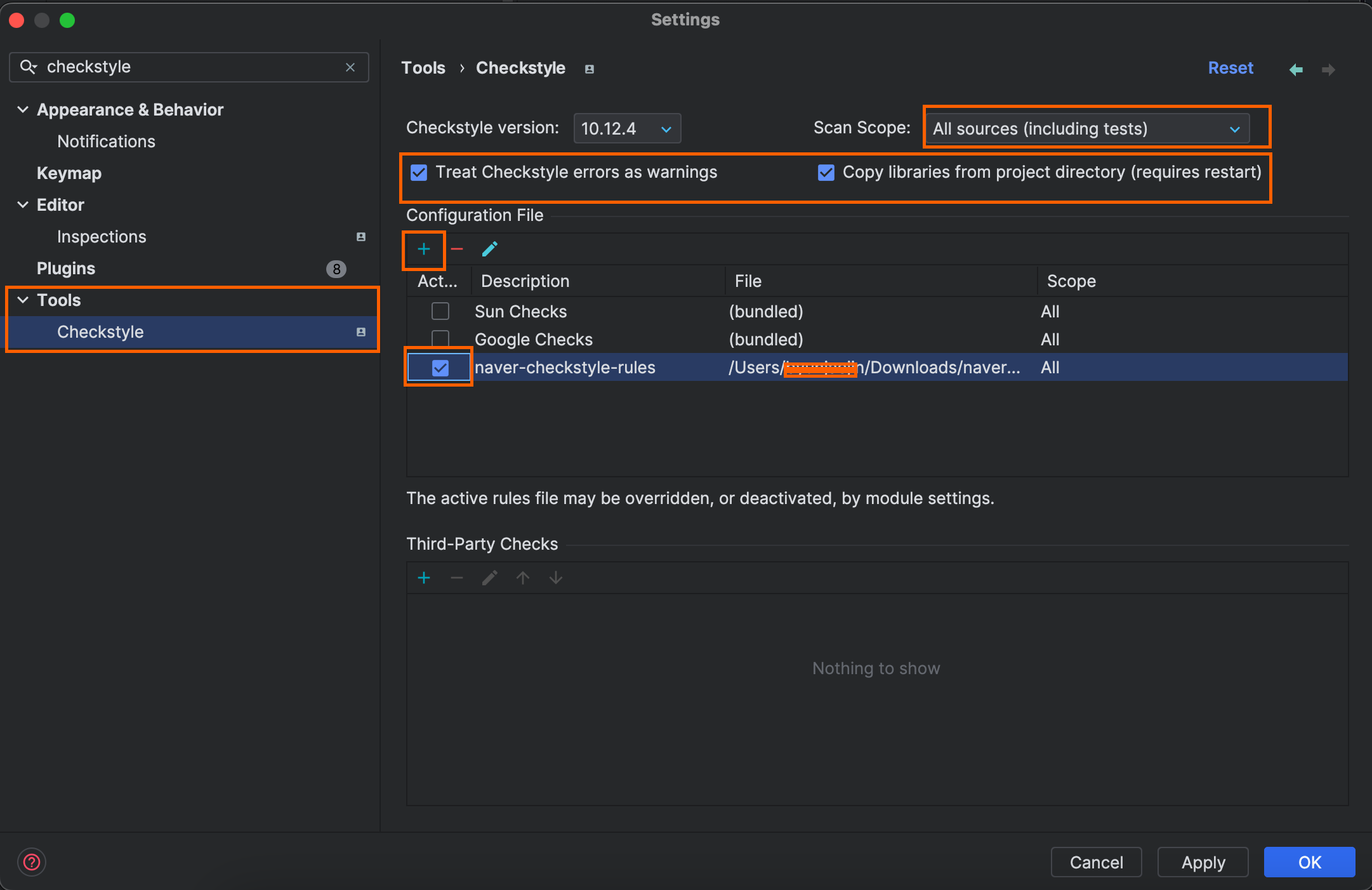
Task: Click the Apply button
Action: coord(1203,862)
